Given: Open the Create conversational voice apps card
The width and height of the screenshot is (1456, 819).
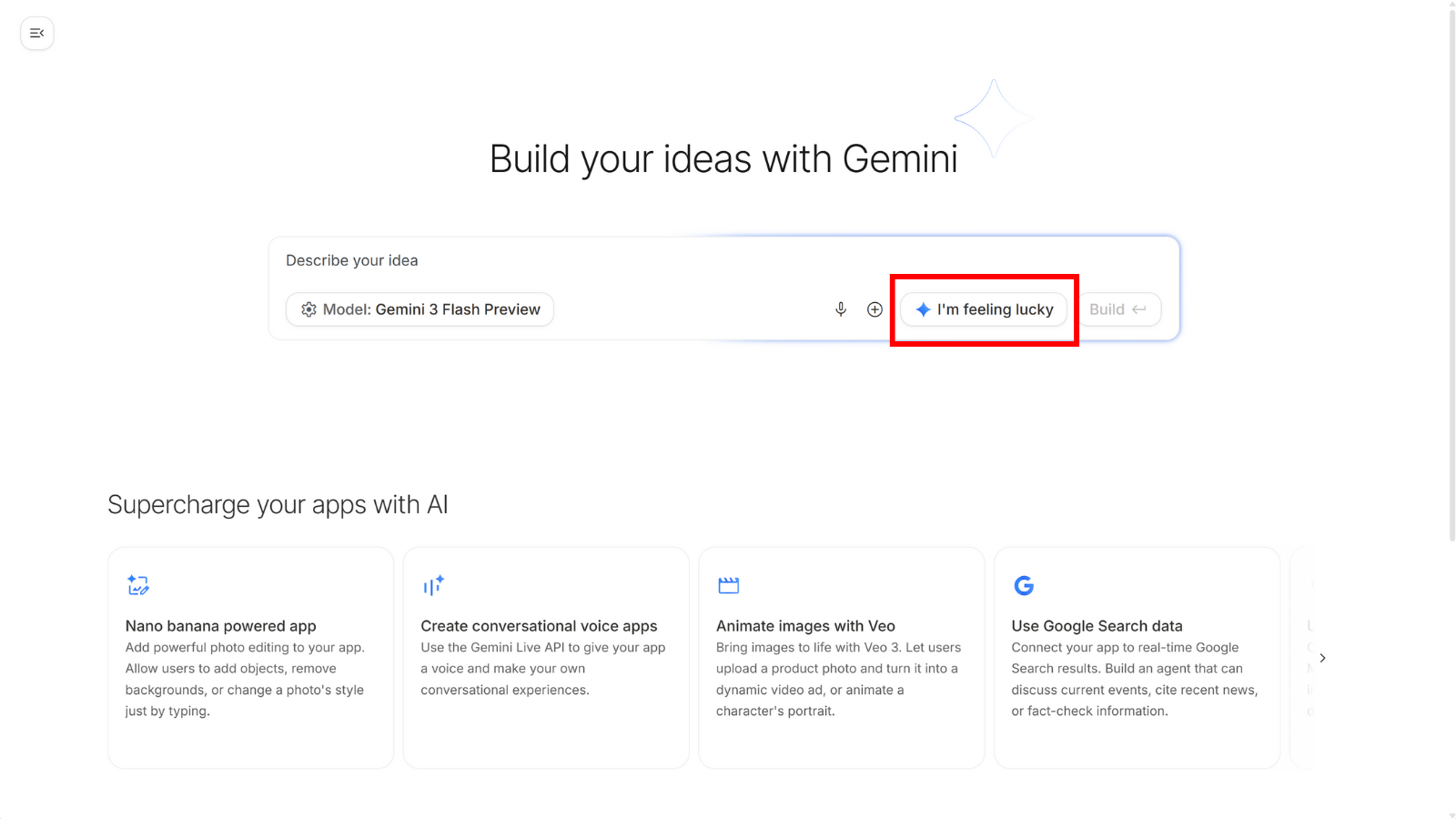Looking at the screenshot, I should (545, 657).
